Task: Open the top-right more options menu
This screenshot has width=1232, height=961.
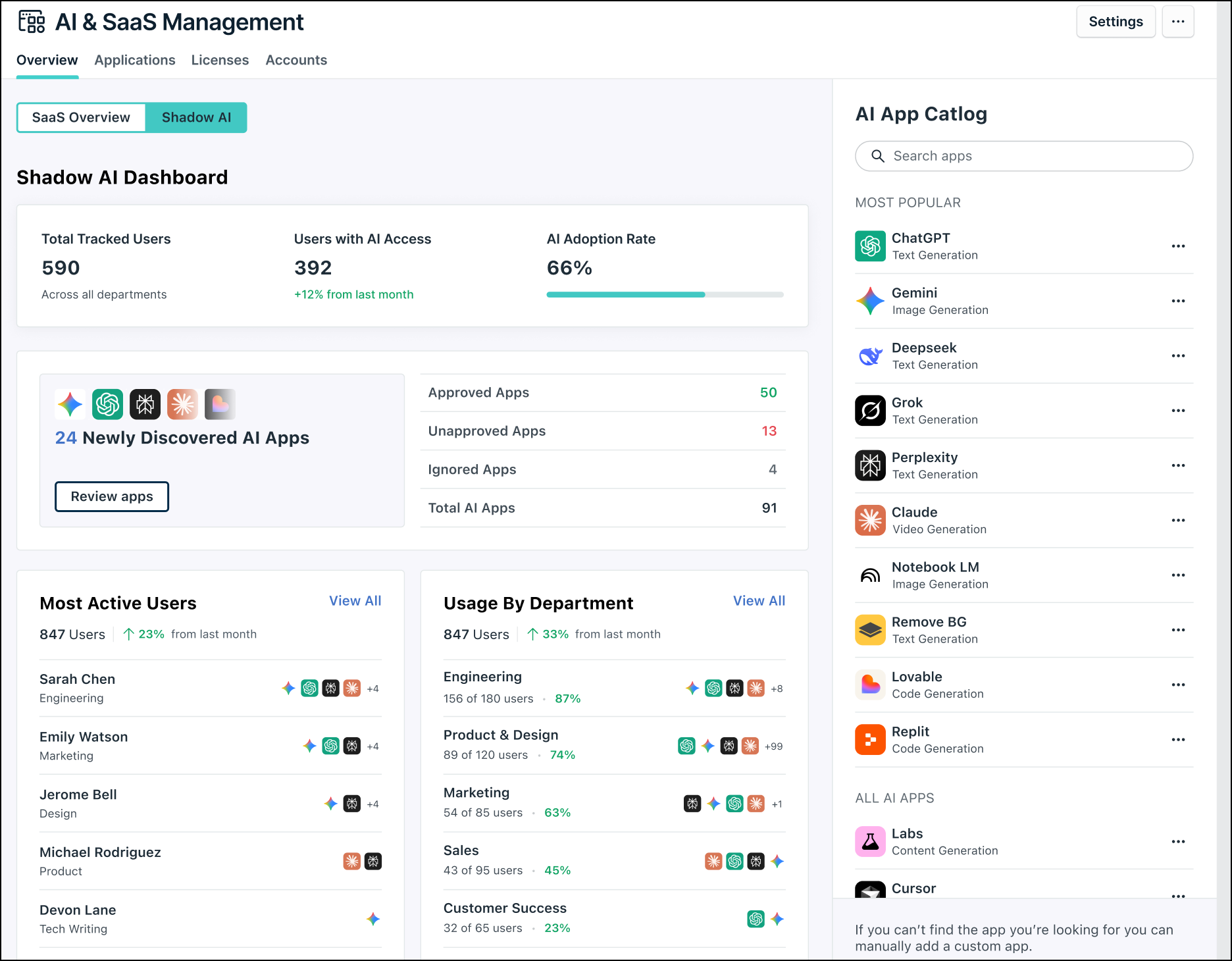Action: coord(1178,21)
